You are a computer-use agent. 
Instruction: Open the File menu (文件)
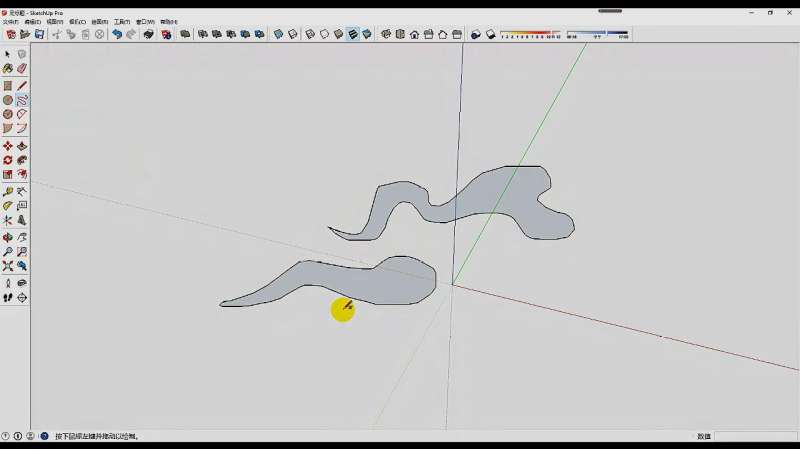pos(10,21)
